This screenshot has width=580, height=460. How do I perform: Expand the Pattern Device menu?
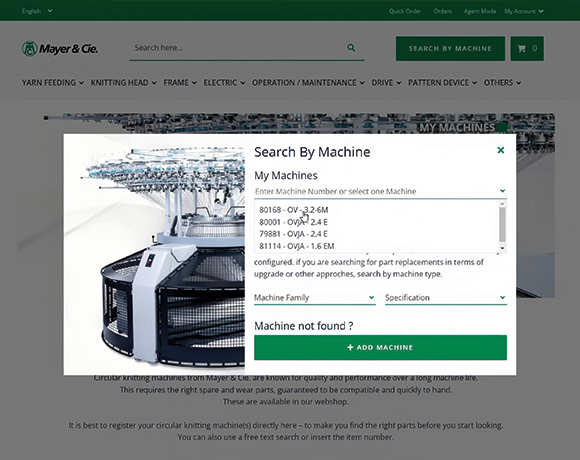(442, 82)
